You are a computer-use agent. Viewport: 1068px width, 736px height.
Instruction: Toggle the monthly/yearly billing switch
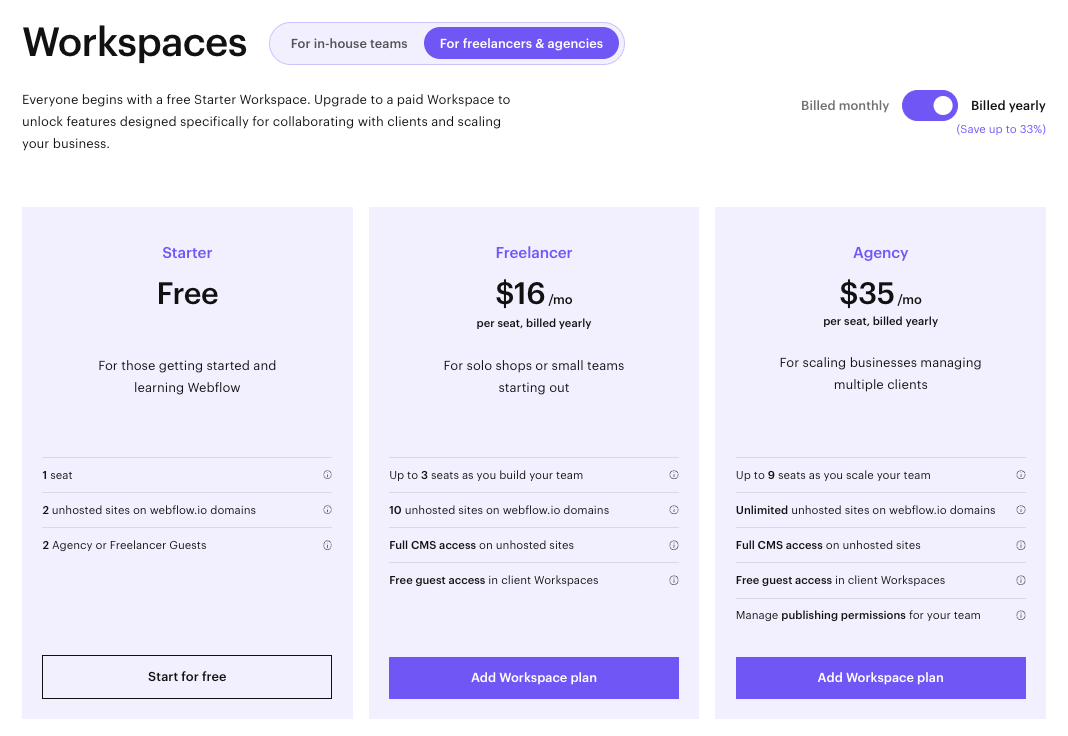click(930, 105)
